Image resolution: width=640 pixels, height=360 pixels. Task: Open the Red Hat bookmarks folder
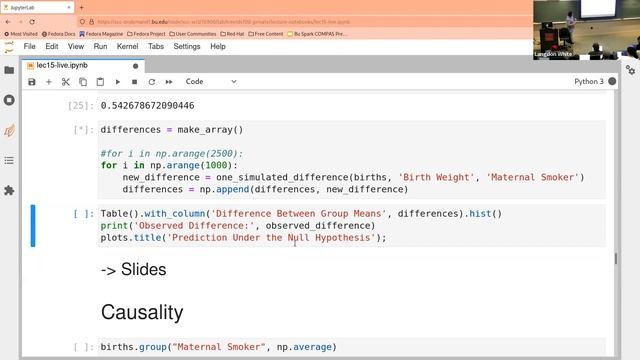[232, 34]
